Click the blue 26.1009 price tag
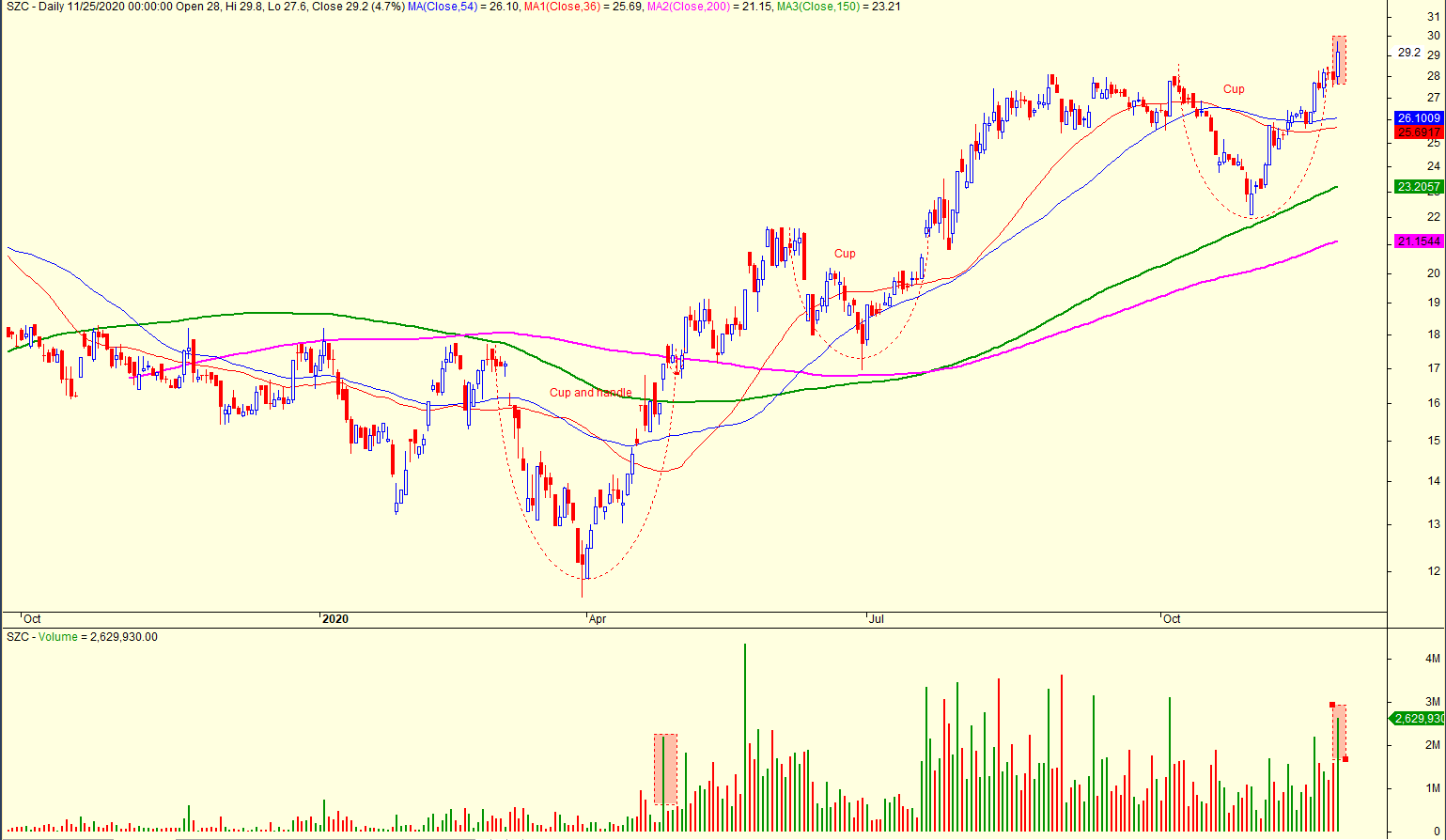The image size is (1446, 840). [x=1418, y=118]
